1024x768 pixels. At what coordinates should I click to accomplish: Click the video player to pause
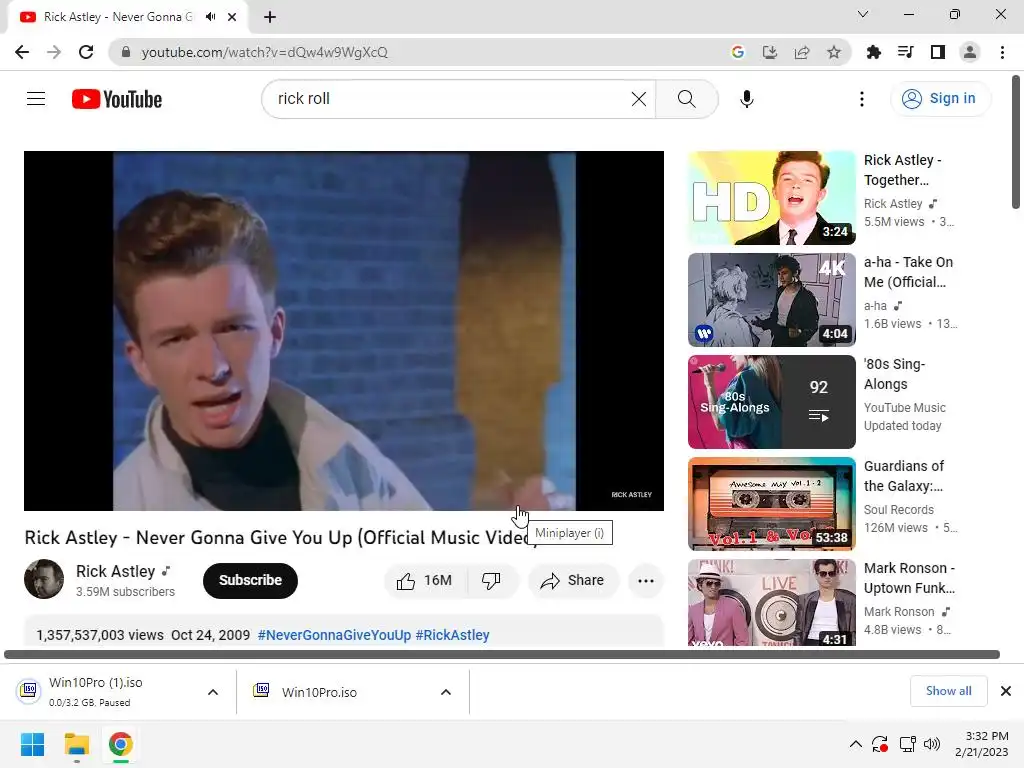tap(344, 330)
